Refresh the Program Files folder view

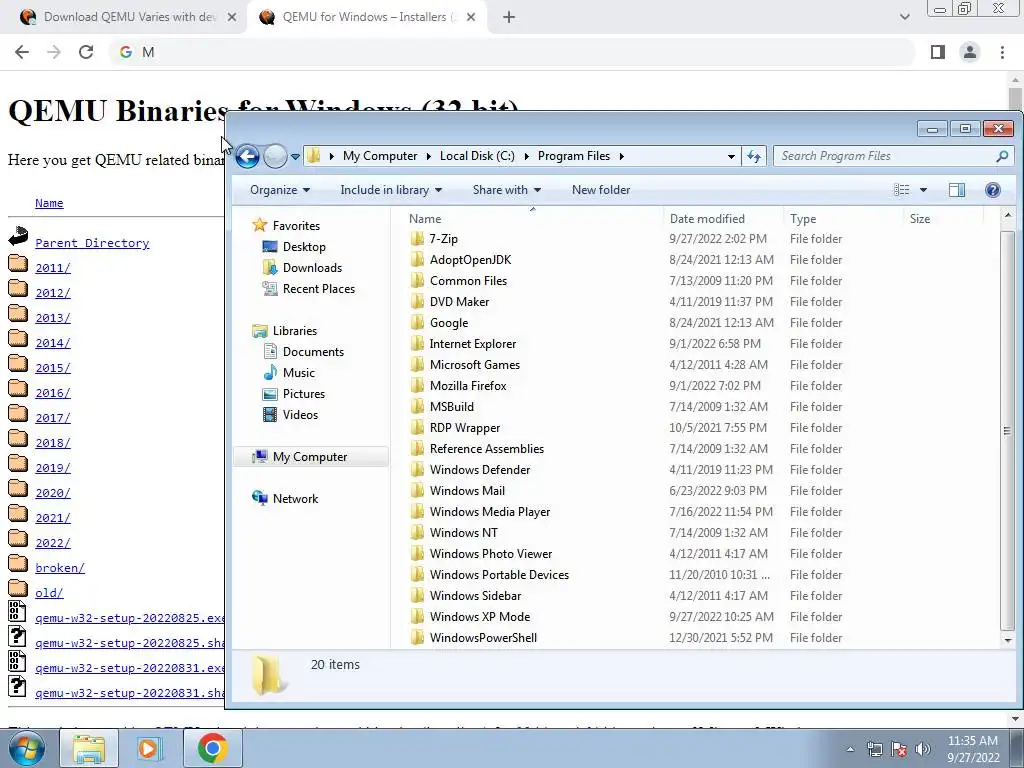pos(754,156)
